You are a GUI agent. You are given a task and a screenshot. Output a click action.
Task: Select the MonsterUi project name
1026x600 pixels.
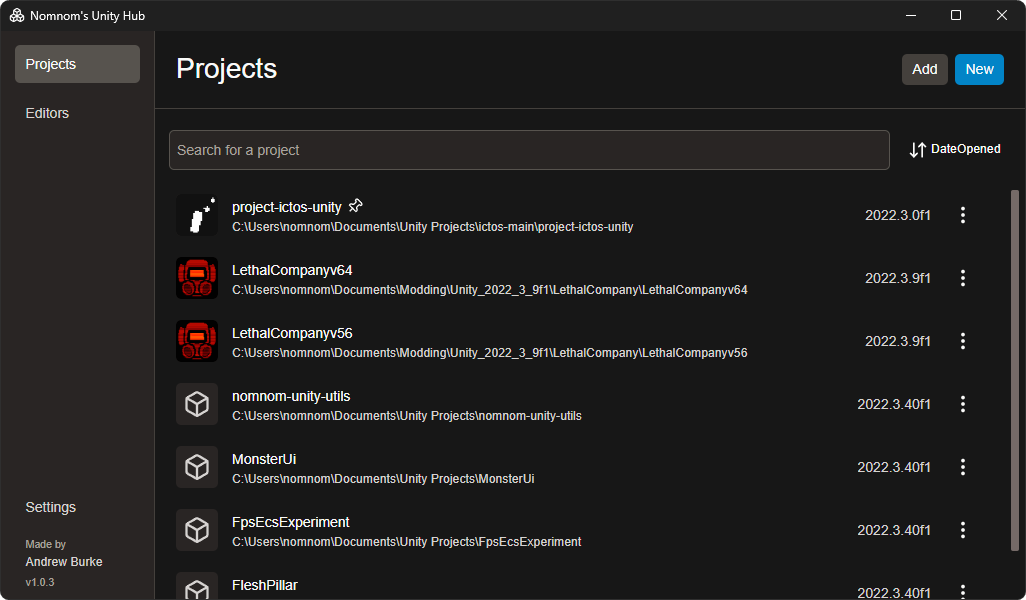[x=264, y=459]
